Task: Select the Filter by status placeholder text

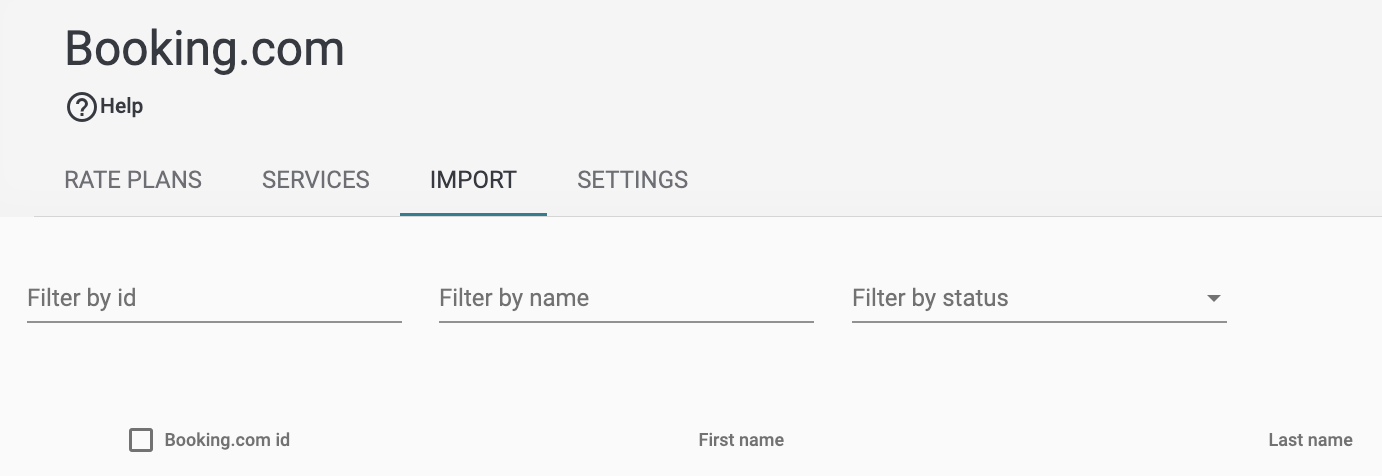Action: [x=930, y=298]
